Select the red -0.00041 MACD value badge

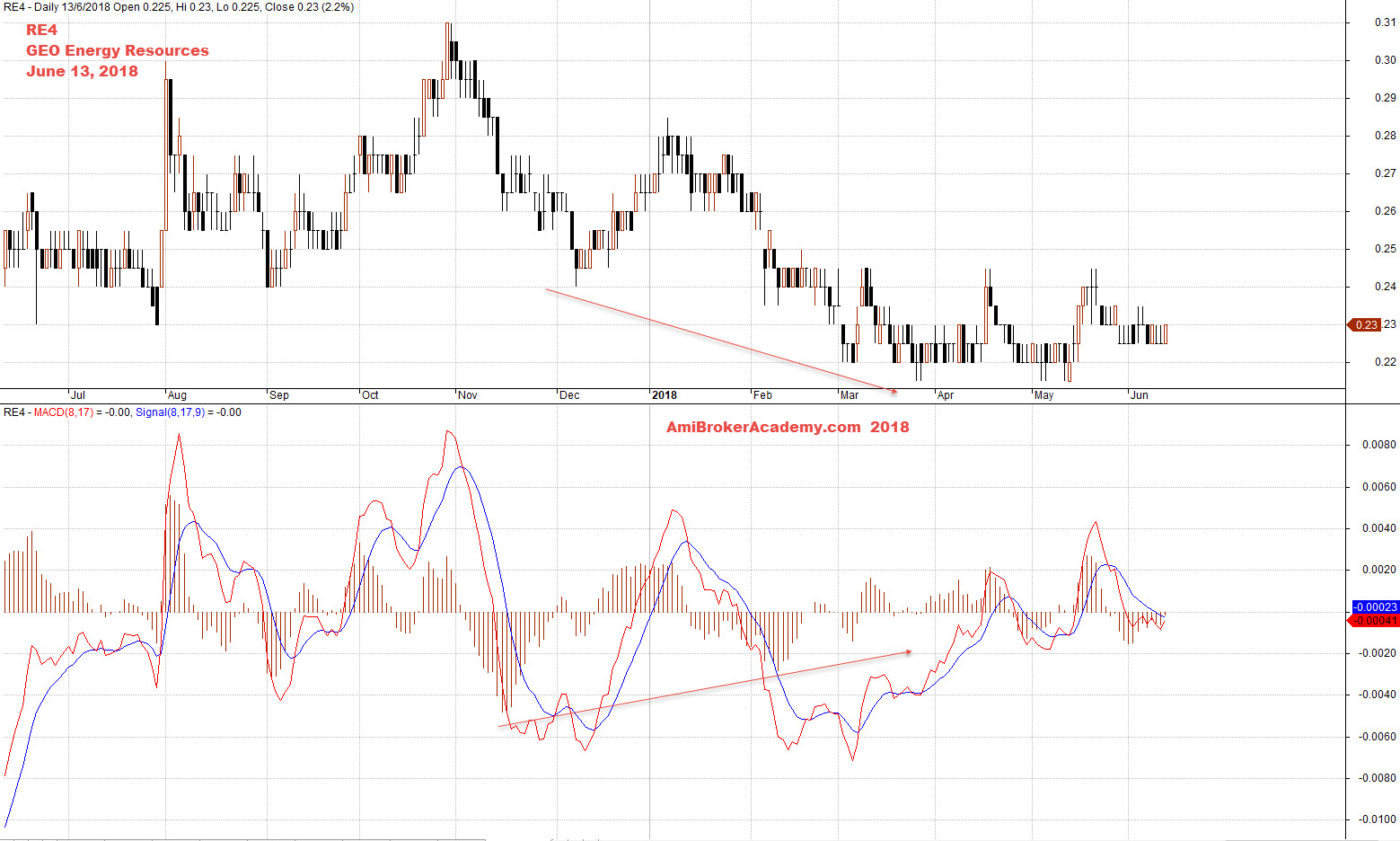[x=1373, y=621]
